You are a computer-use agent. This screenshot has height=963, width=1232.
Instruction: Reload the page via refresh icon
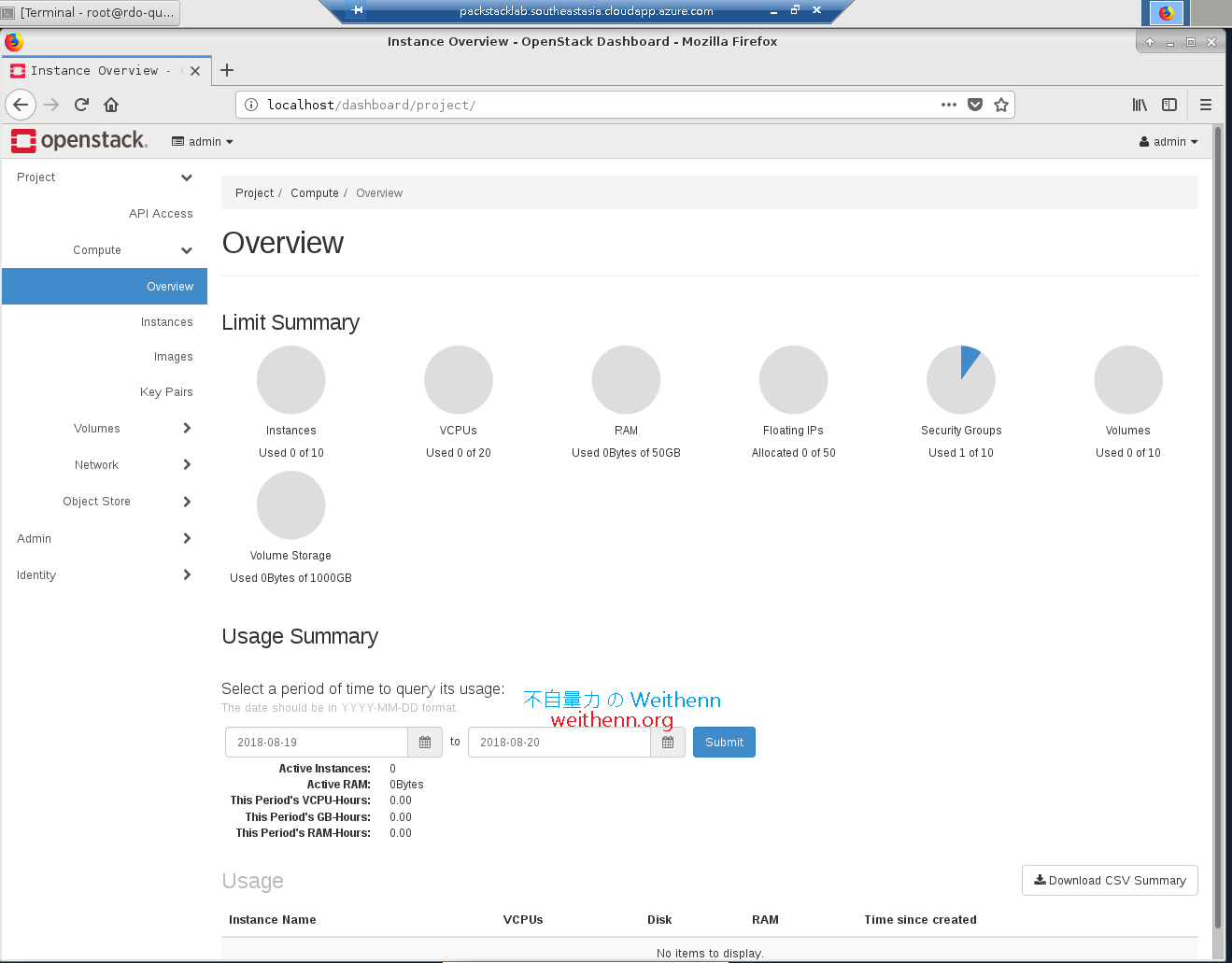(x=81, y=105)
